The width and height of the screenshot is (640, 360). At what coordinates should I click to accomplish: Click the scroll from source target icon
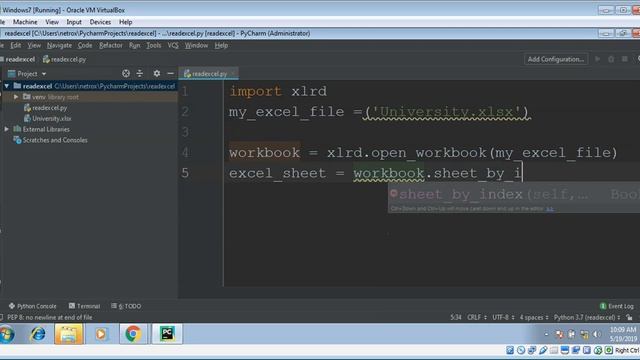pyautogui.click(x=126, y=73)
